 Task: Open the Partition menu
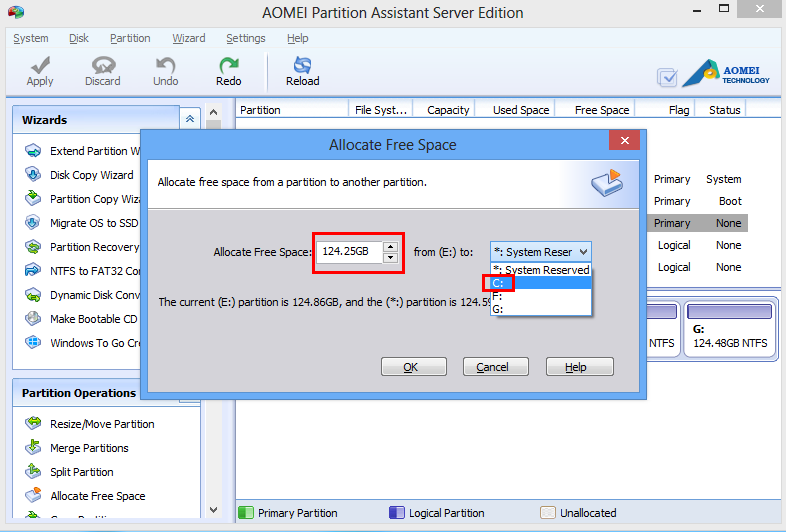(x=130, y=38)
